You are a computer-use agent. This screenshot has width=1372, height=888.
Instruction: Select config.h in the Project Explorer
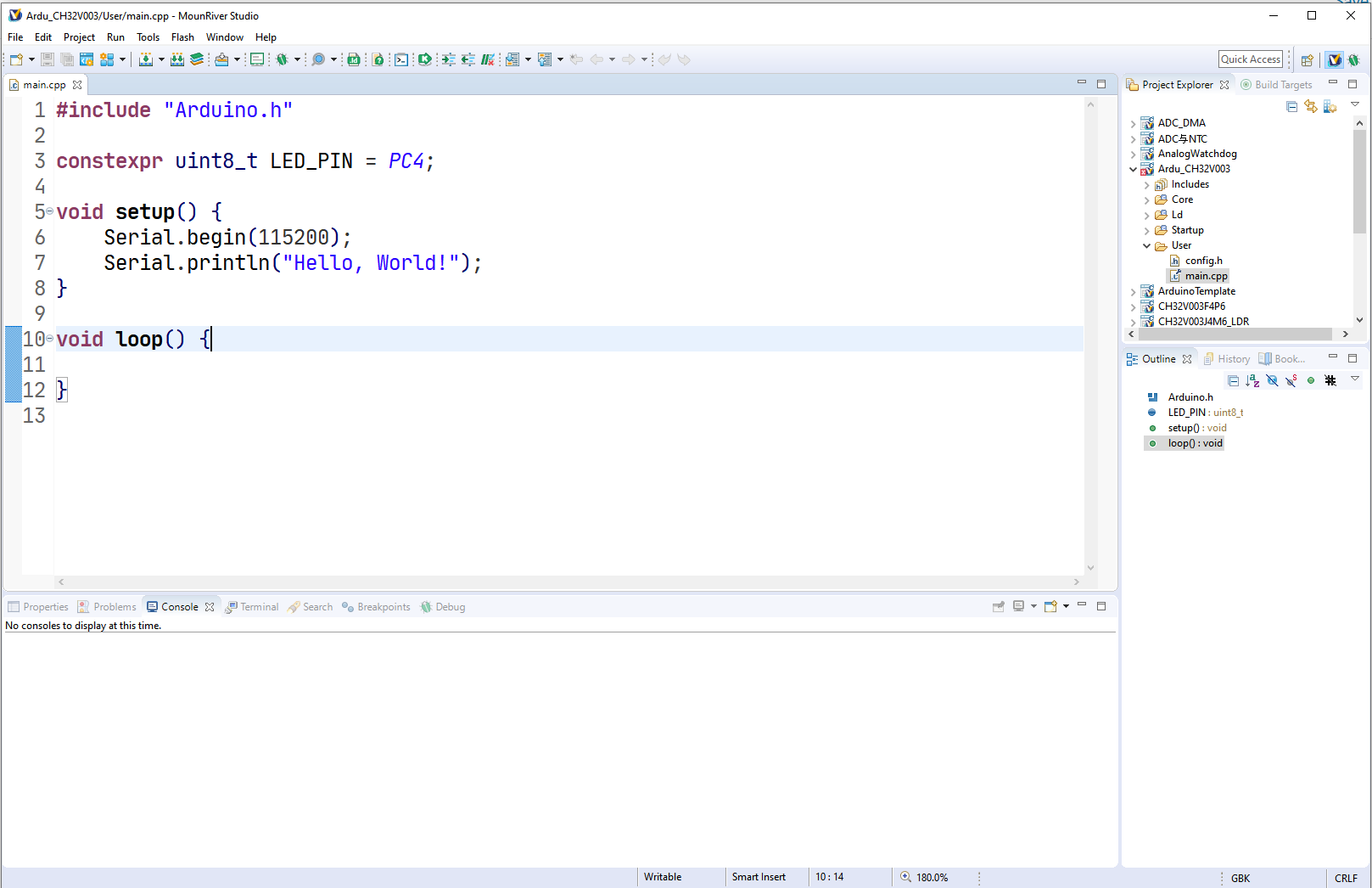coord(1203,261)
